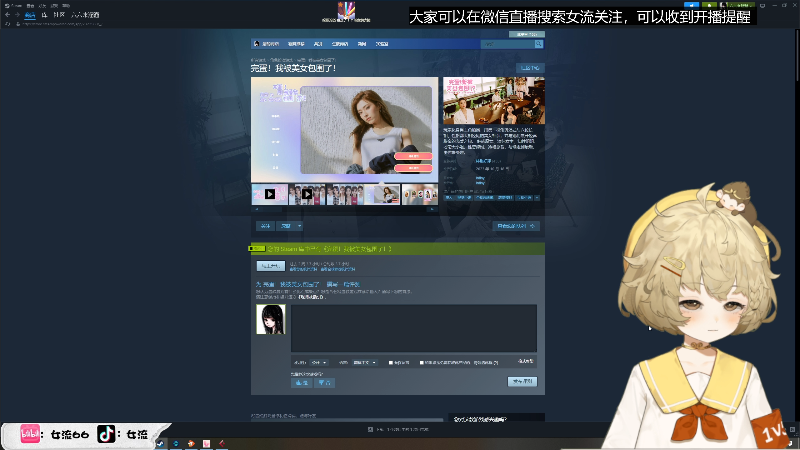Click the view your queue button

coord(516,226)
